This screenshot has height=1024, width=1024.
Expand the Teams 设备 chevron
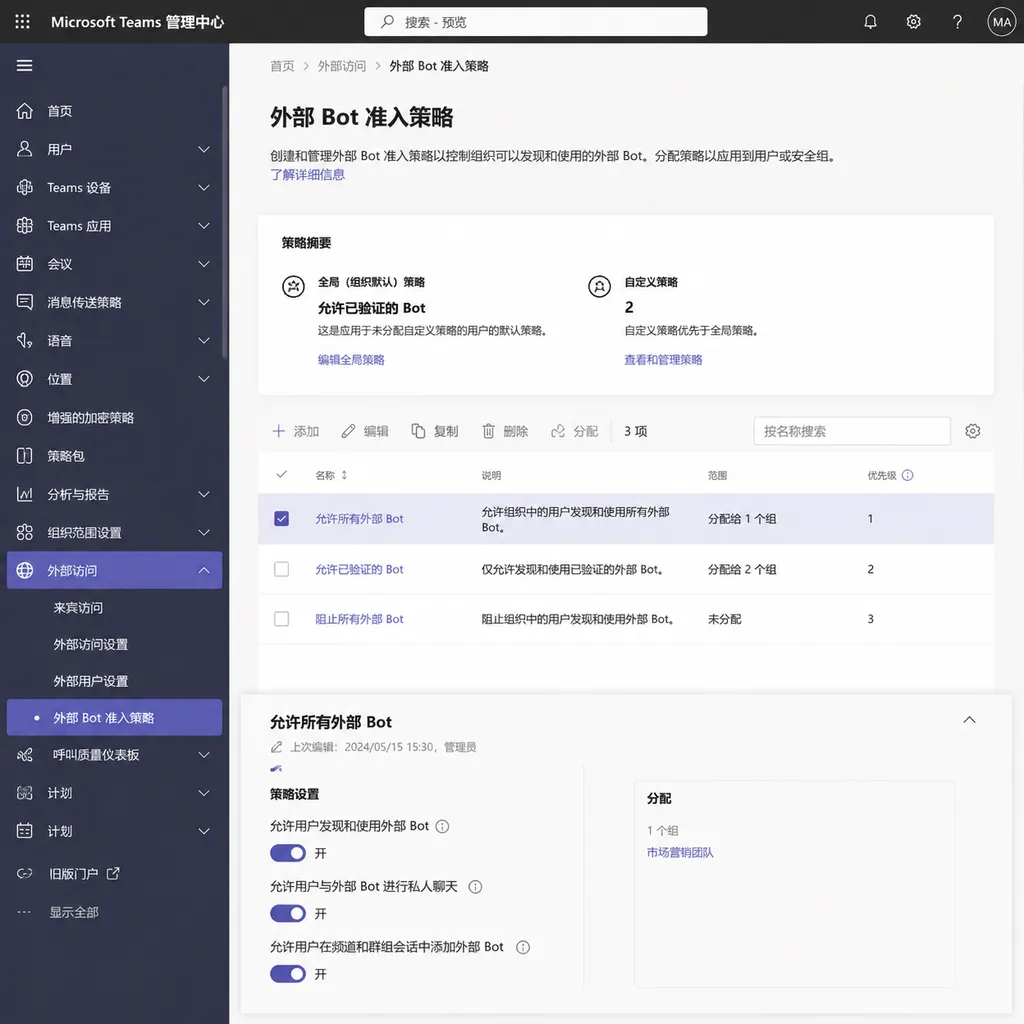204,187
